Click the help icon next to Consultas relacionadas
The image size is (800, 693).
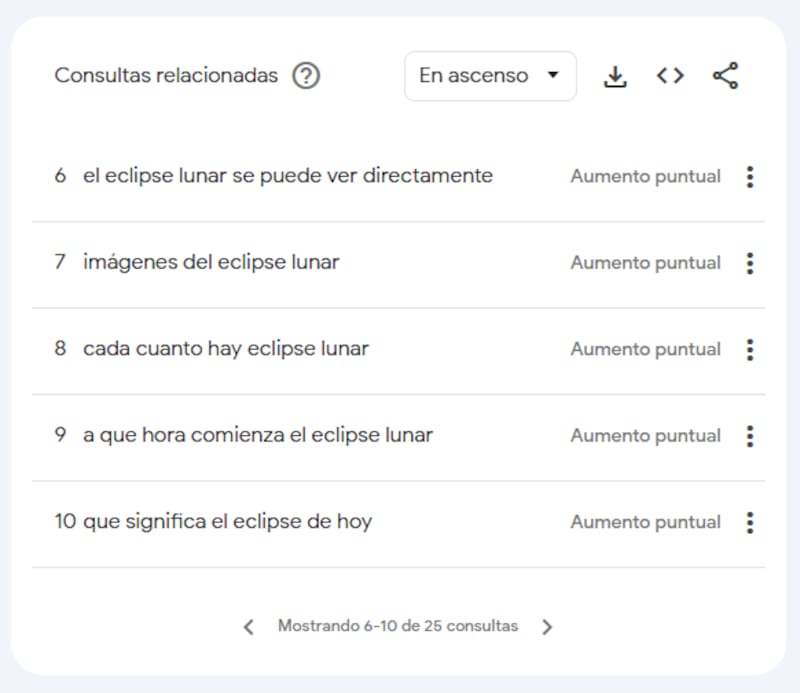click(x=306, y=76)
